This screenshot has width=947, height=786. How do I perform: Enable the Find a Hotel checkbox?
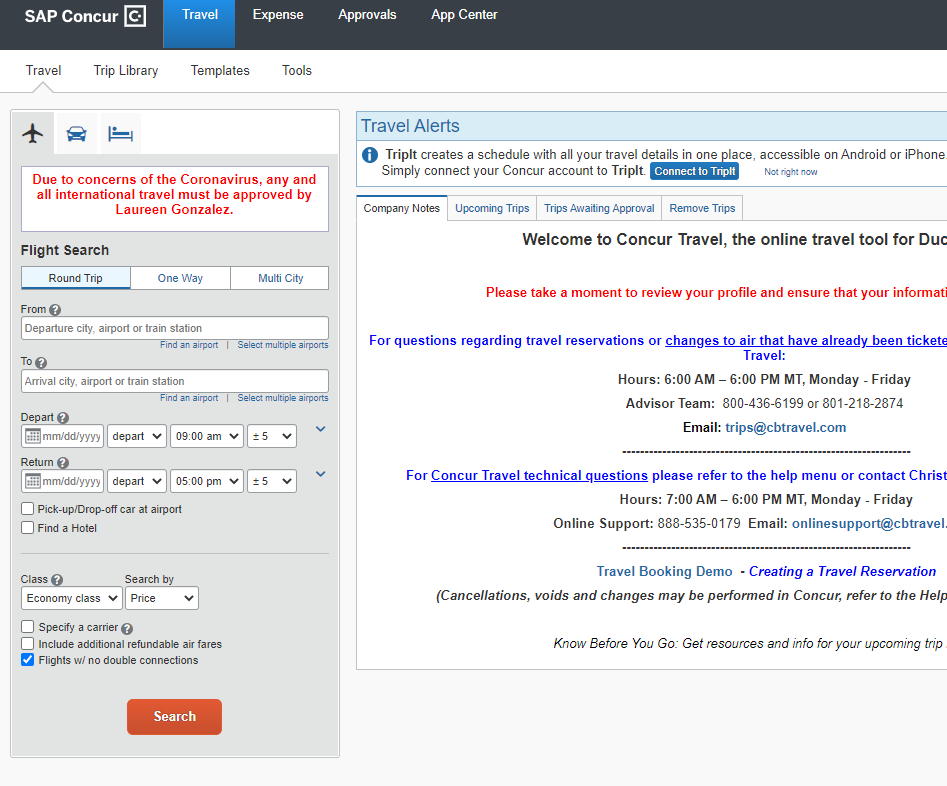(27, 527)
